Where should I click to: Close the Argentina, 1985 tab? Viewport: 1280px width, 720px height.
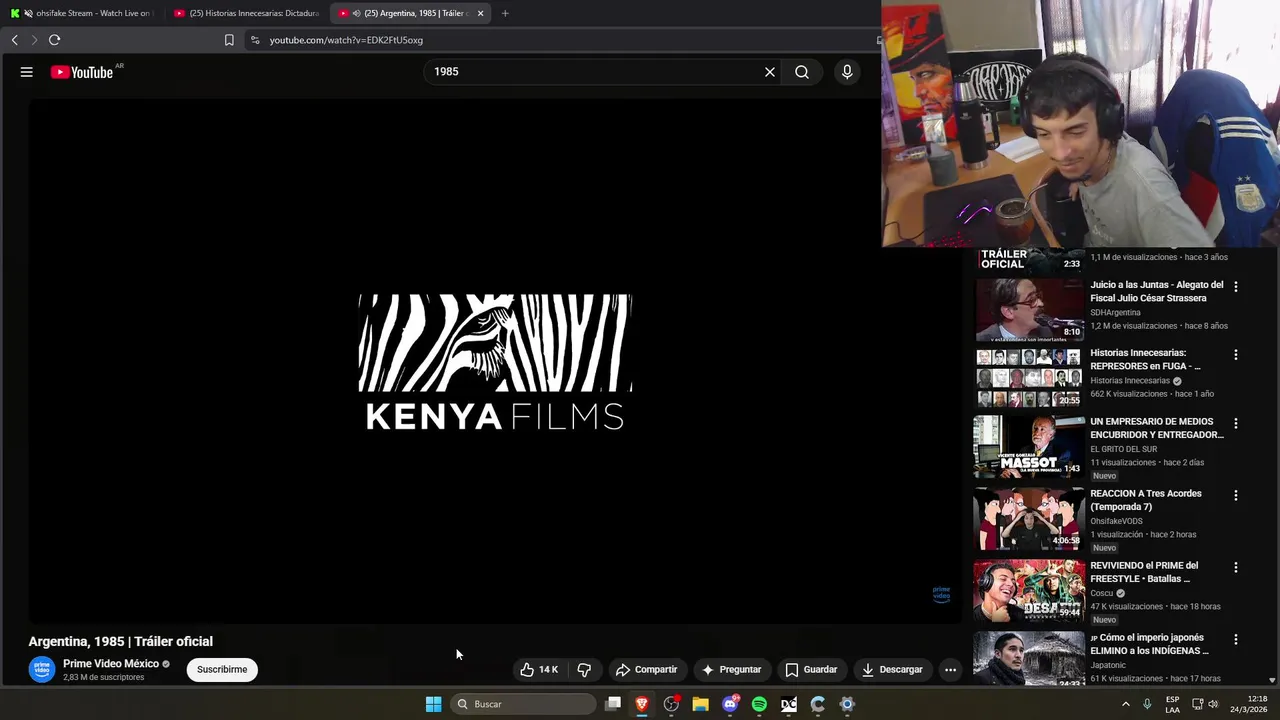coord(481,13)
